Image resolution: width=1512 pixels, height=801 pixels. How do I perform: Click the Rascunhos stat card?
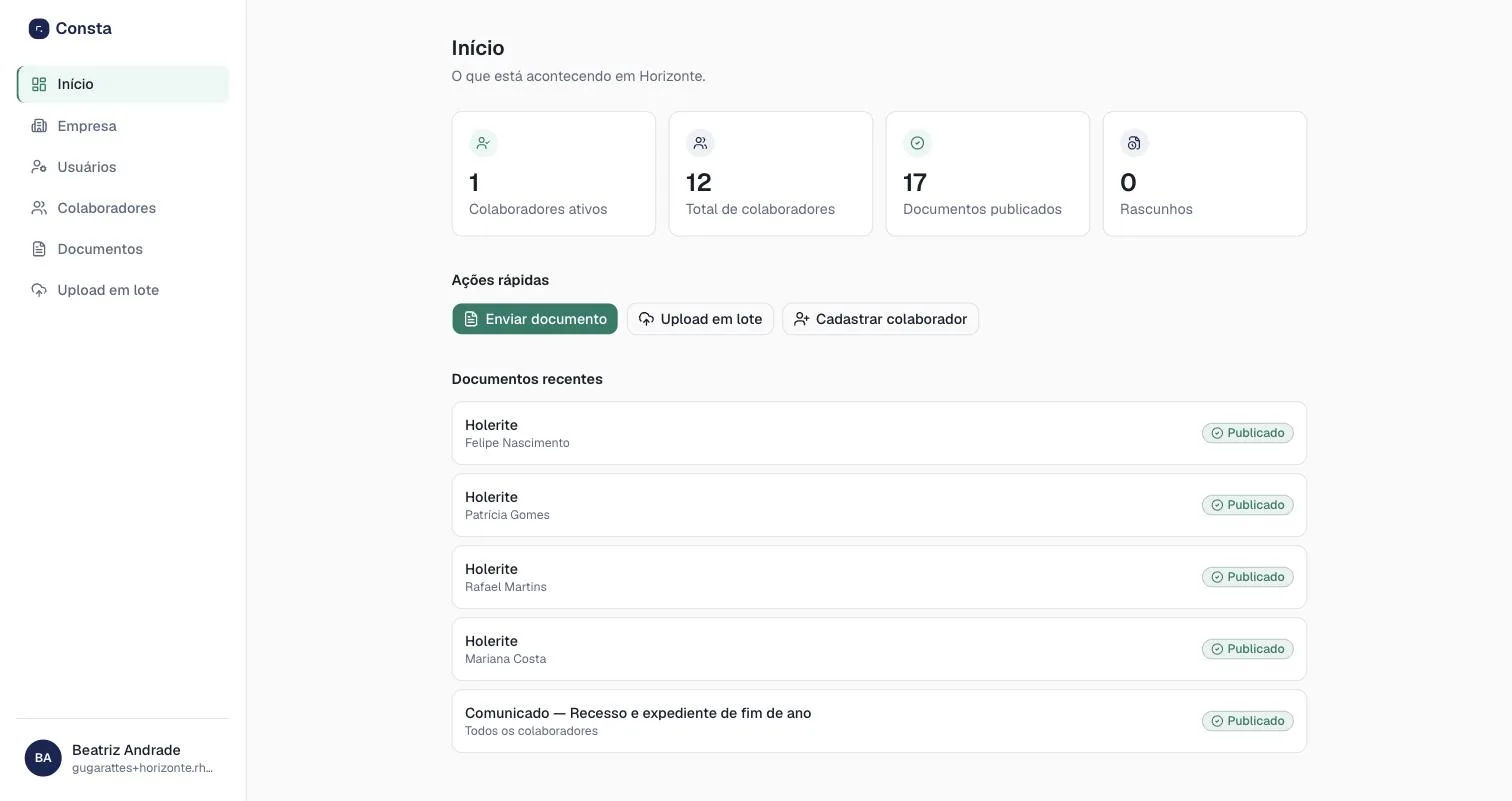coord(1205,174)
